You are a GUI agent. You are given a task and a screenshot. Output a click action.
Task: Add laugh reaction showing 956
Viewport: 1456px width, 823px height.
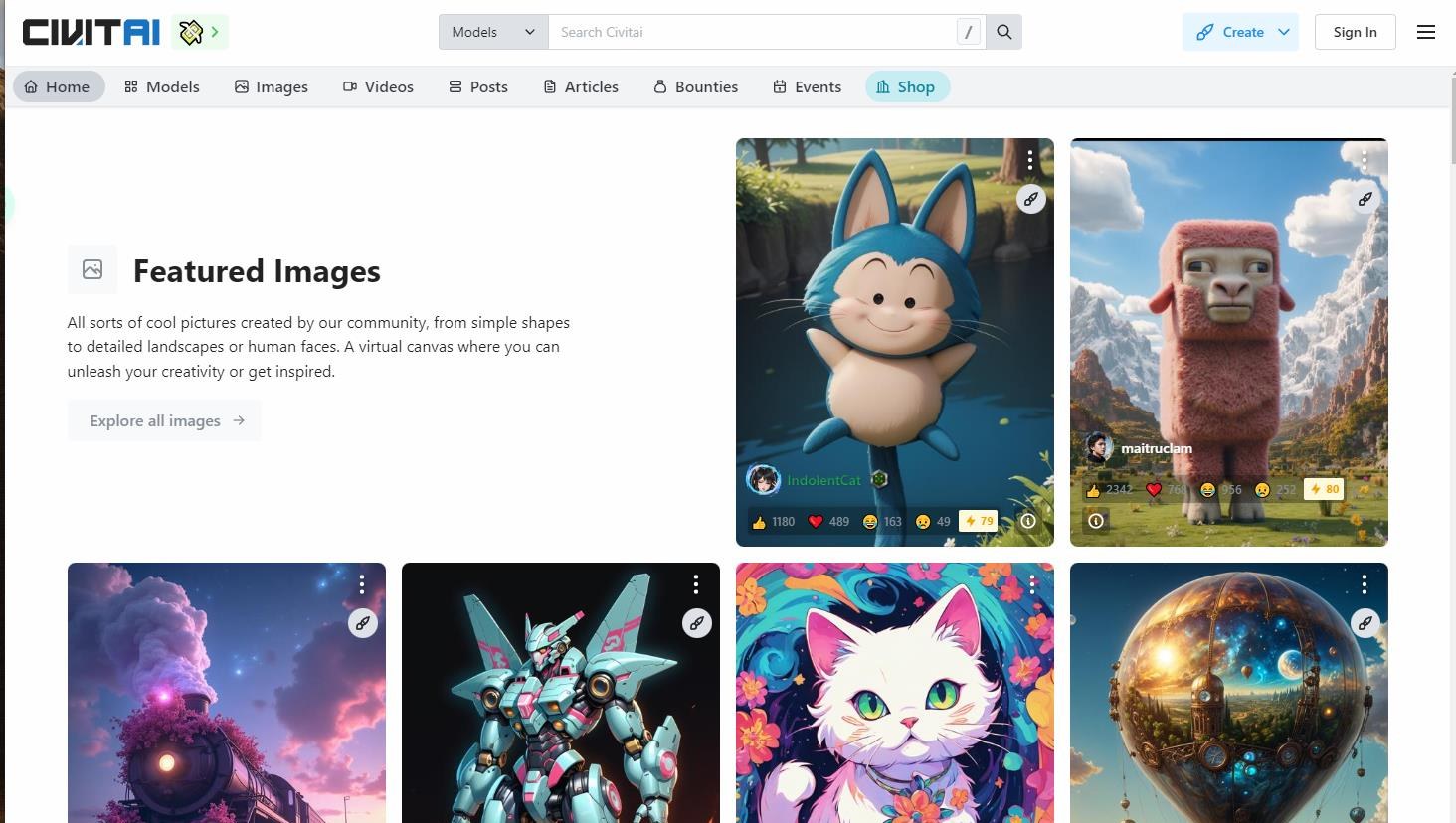click(1221, 489)
